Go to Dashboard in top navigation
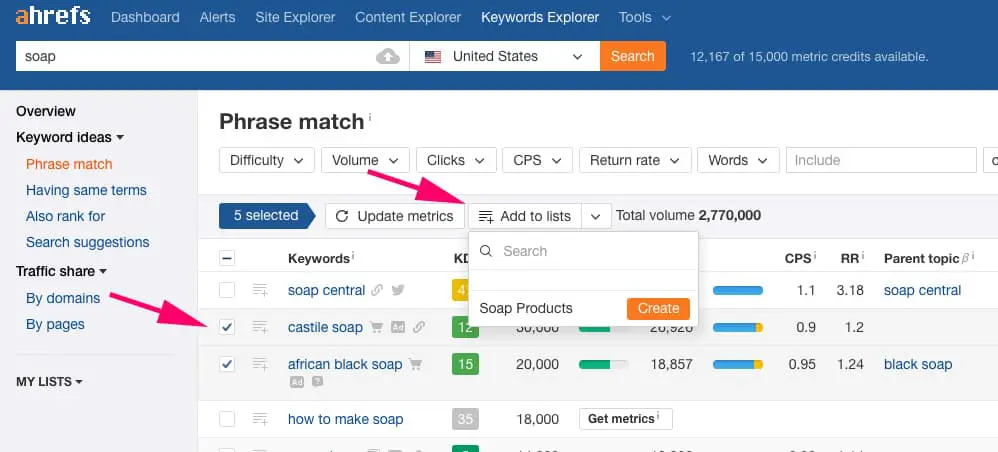 click(145, 17)
